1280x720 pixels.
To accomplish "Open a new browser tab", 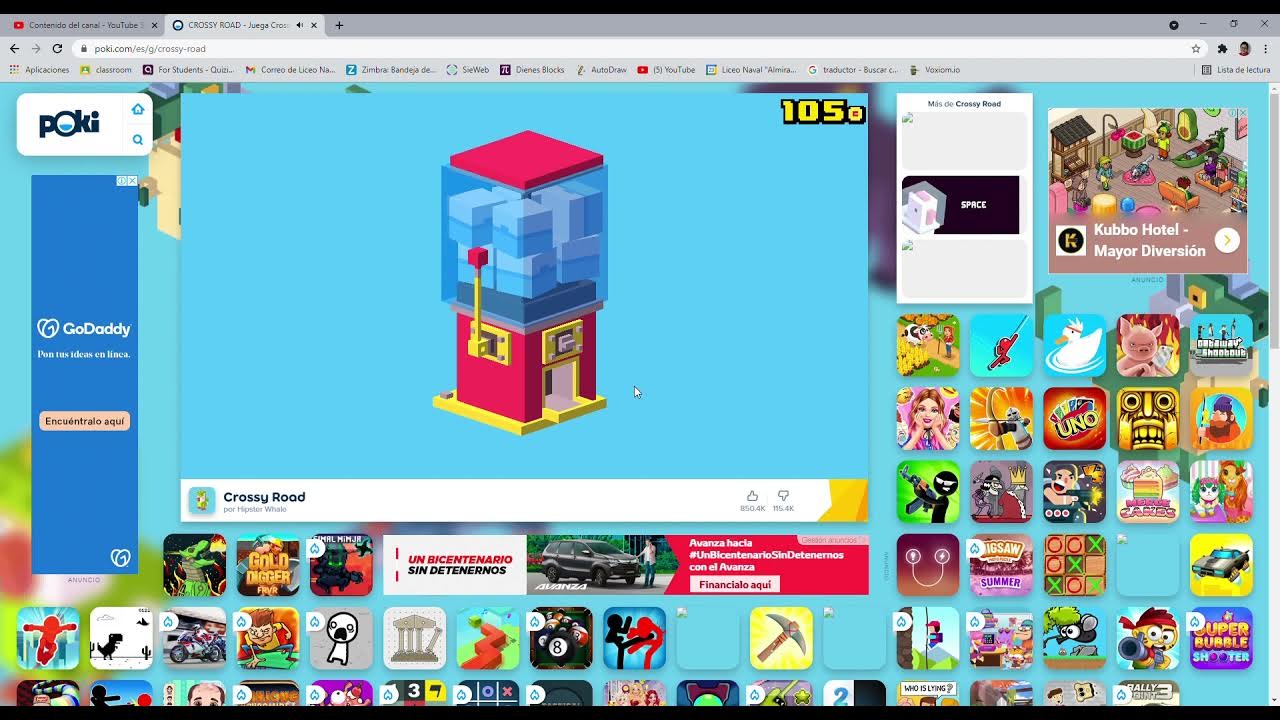I will point(339,25).
